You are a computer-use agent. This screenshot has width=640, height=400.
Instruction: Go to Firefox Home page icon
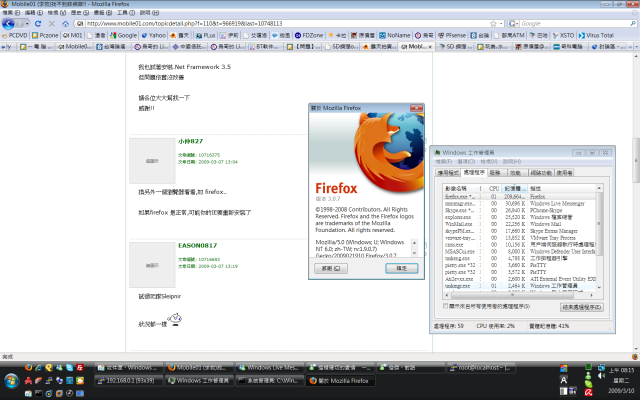click(65, 24)
